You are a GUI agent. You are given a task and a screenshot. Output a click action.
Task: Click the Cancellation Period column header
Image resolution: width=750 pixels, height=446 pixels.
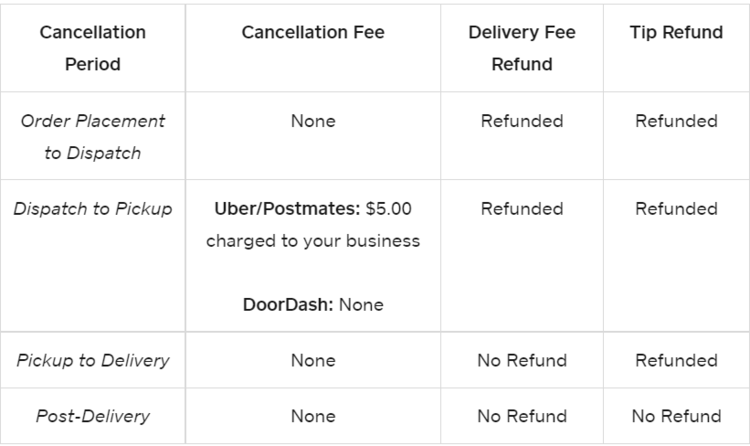tap(92, 48)
